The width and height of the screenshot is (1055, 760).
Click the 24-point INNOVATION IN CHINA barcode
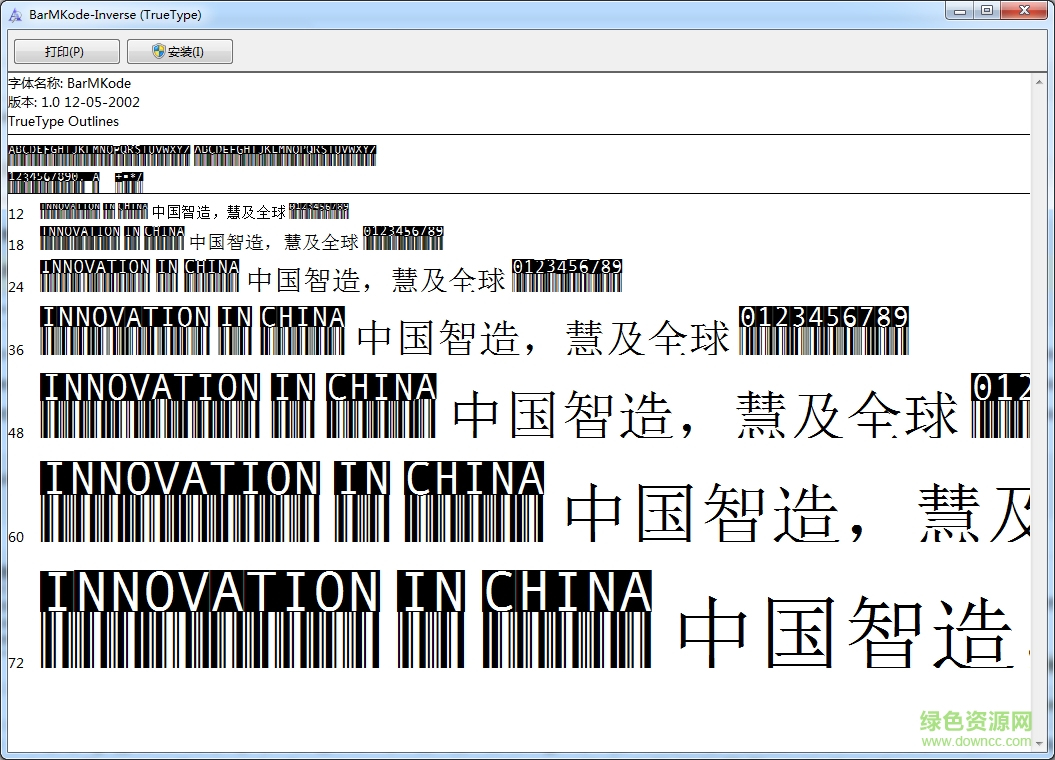pos(140,275)
